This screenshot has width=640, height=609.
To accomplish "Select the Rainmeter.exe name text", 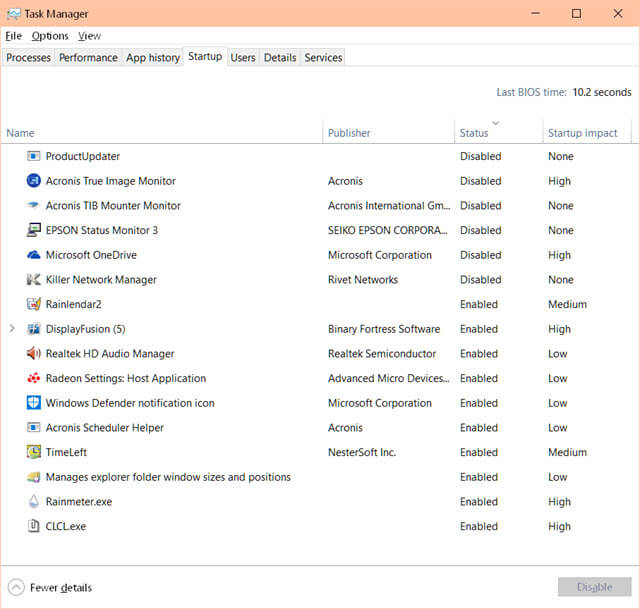I will click(x=79, y=501).
